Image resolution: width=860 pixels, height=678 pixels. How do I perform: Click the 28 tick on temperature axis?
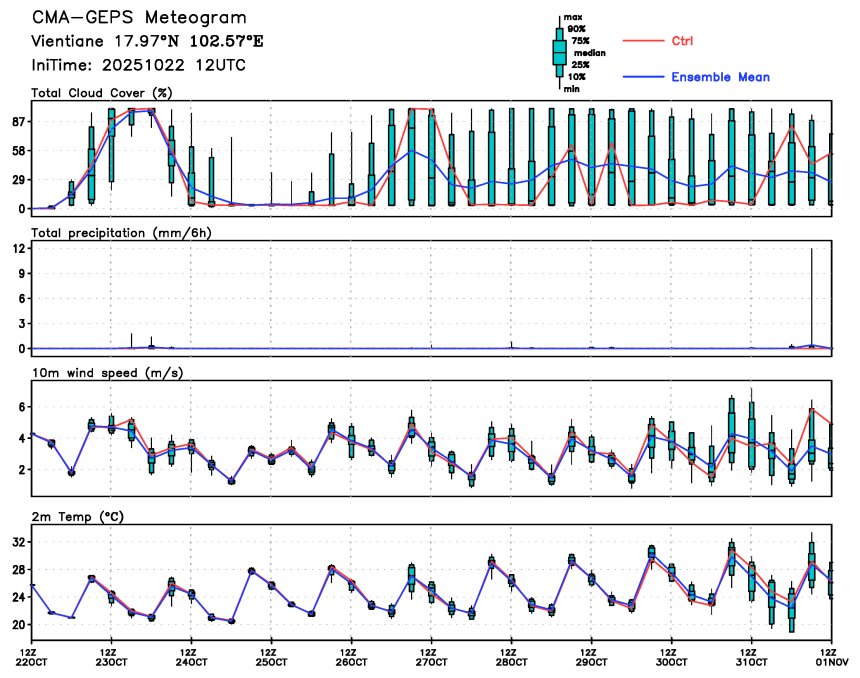click(17, 569)
